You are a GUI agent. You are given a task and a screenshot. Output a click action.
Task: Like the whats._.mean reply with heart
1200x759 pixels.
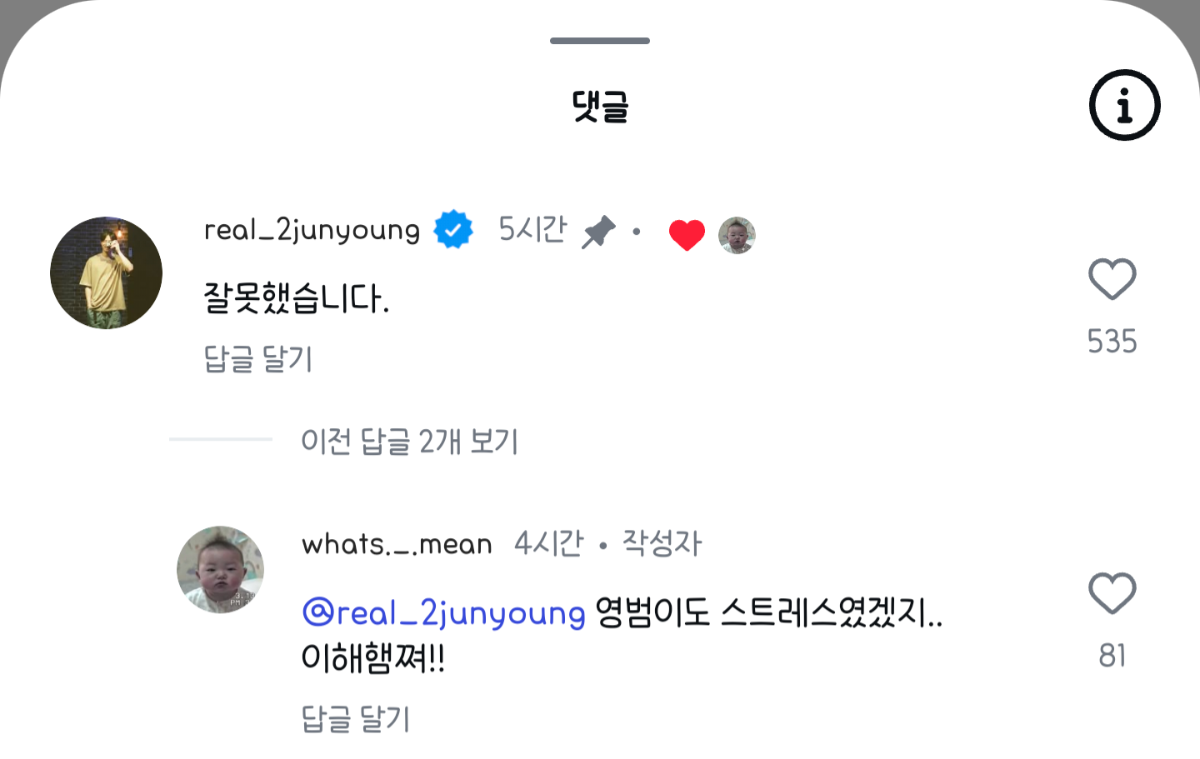click(1112, 594)
